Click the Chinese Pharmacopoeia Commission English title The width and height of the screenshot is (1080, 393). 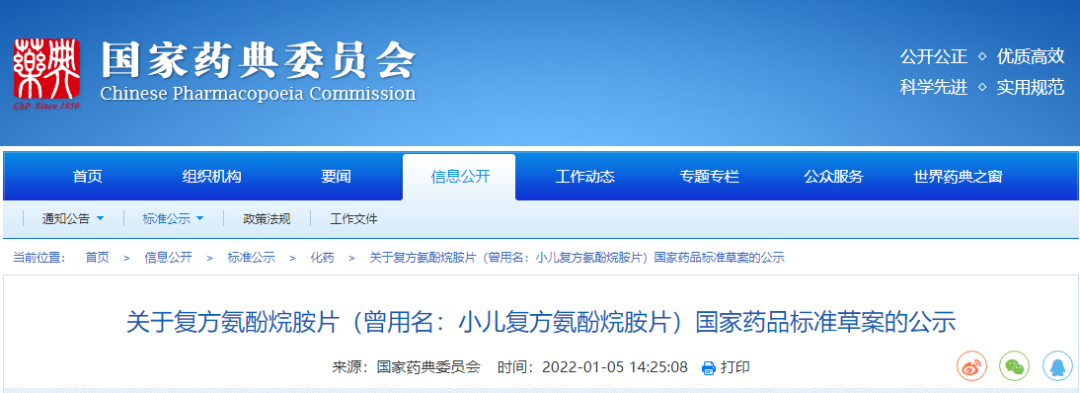pos(258,93)
